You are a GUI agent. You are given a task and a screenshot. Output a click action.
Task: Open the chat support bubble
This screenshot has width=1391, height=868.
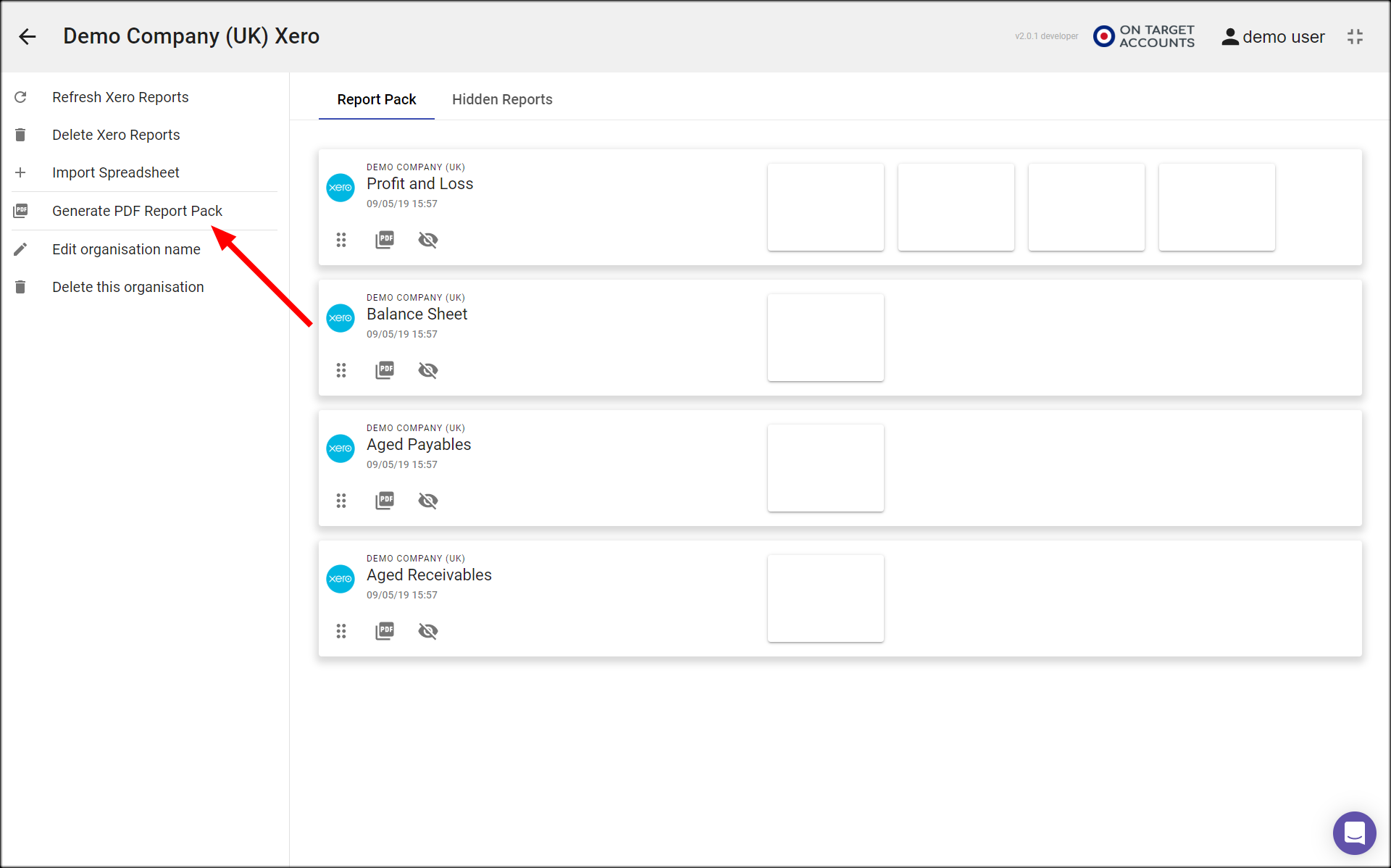tap(1354, 832)
